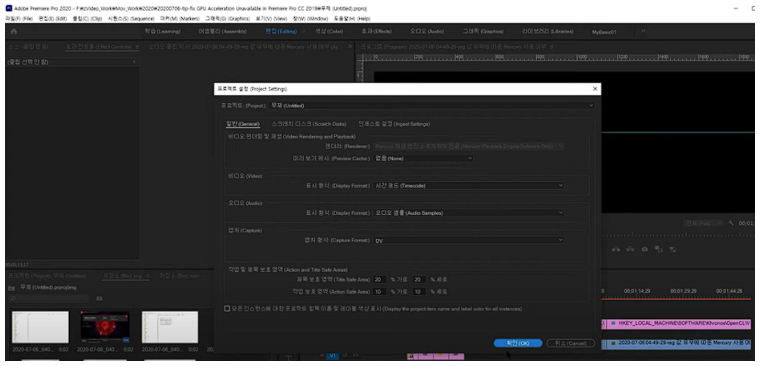Viewport: 760px width, 366px height.
Task: Switch to the General tab
Action: click(243, 124)
